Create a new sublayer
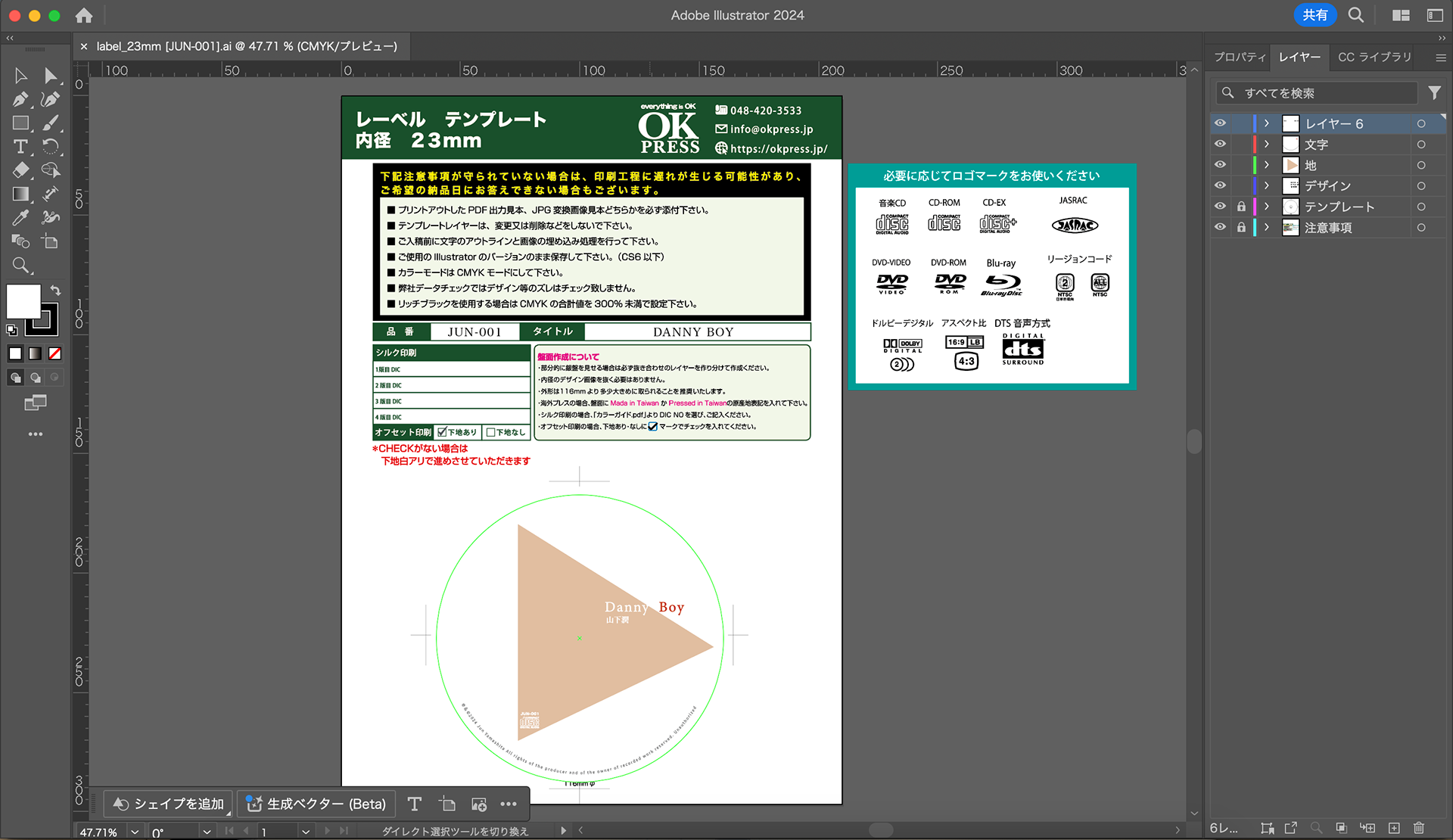Viewport: 1453px width, 840px height. [1367, 829]
